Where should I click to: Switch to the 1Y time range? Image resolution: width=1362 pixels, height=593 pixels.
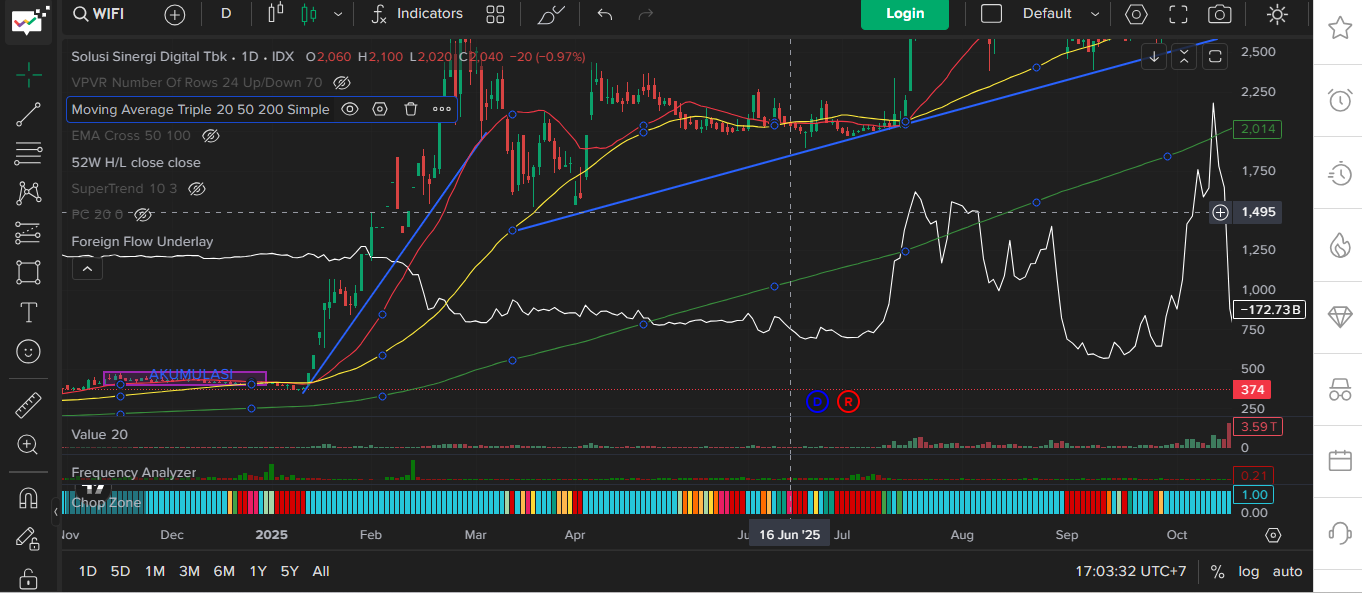[258, 571]
